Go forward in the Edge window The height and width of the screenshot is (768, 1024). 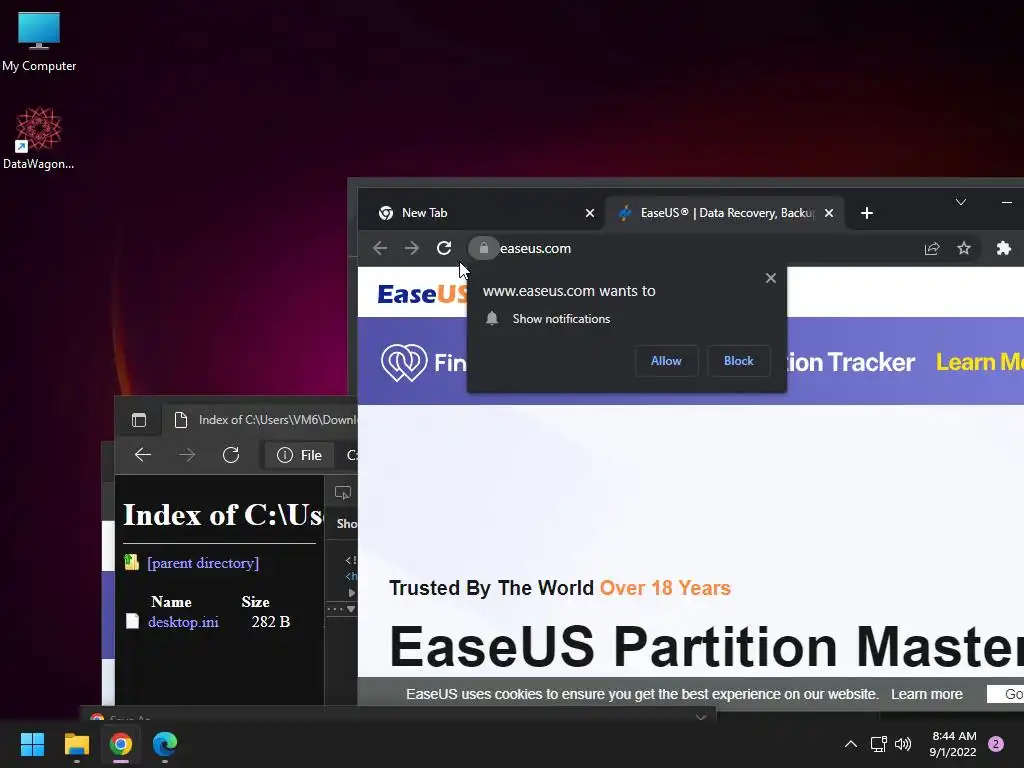point(187,455)
